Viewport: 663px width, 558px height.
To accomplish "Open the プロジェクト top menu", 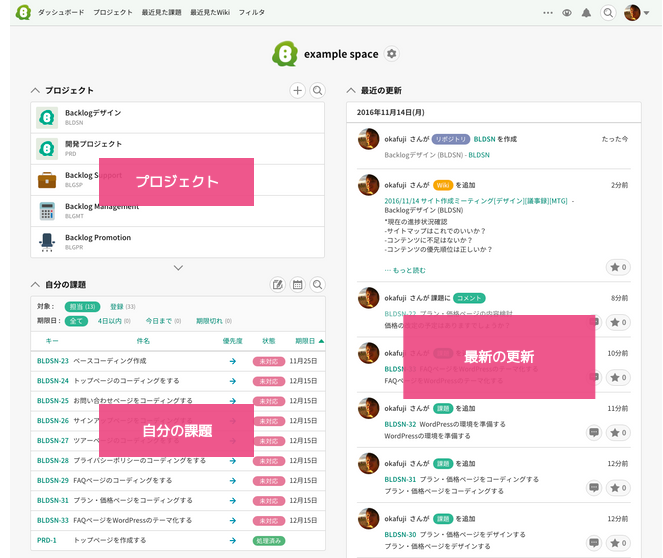I will click(113, 13).
